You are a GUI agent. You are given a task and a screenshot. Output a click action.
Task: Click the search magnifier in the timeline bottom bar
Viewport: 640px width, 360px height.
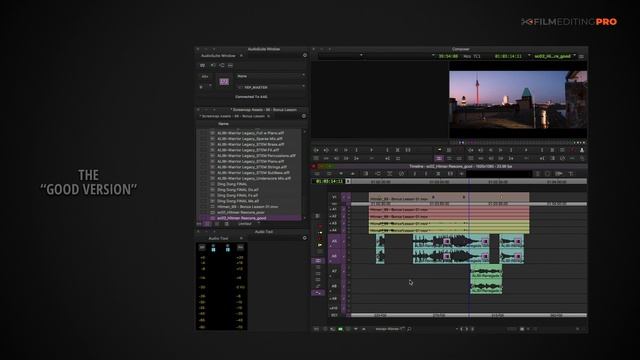pos(409,329)
